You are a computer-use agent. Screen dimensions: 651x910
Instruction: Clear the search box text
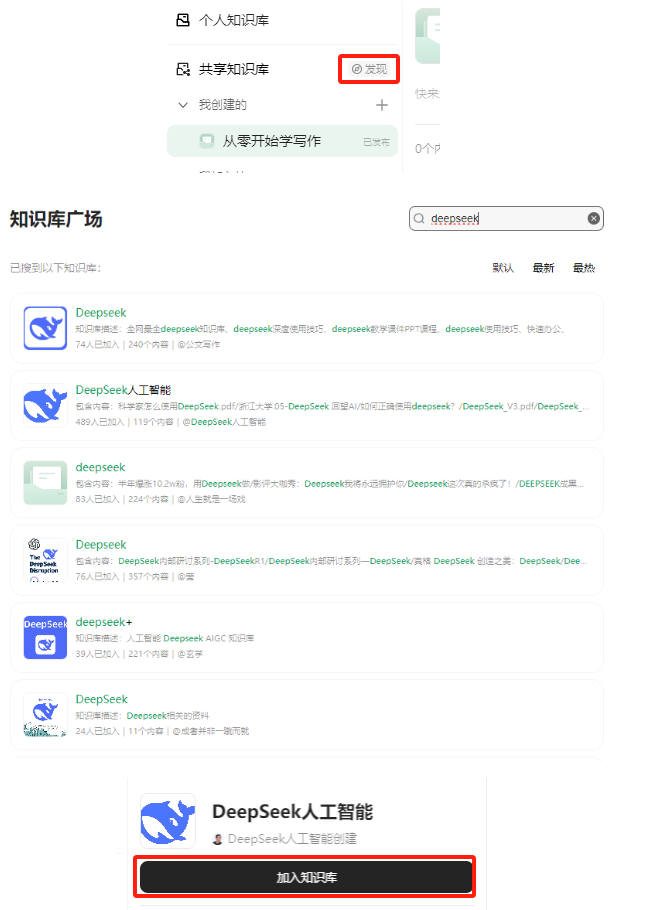pyautogui.click(x=594, y=218)
